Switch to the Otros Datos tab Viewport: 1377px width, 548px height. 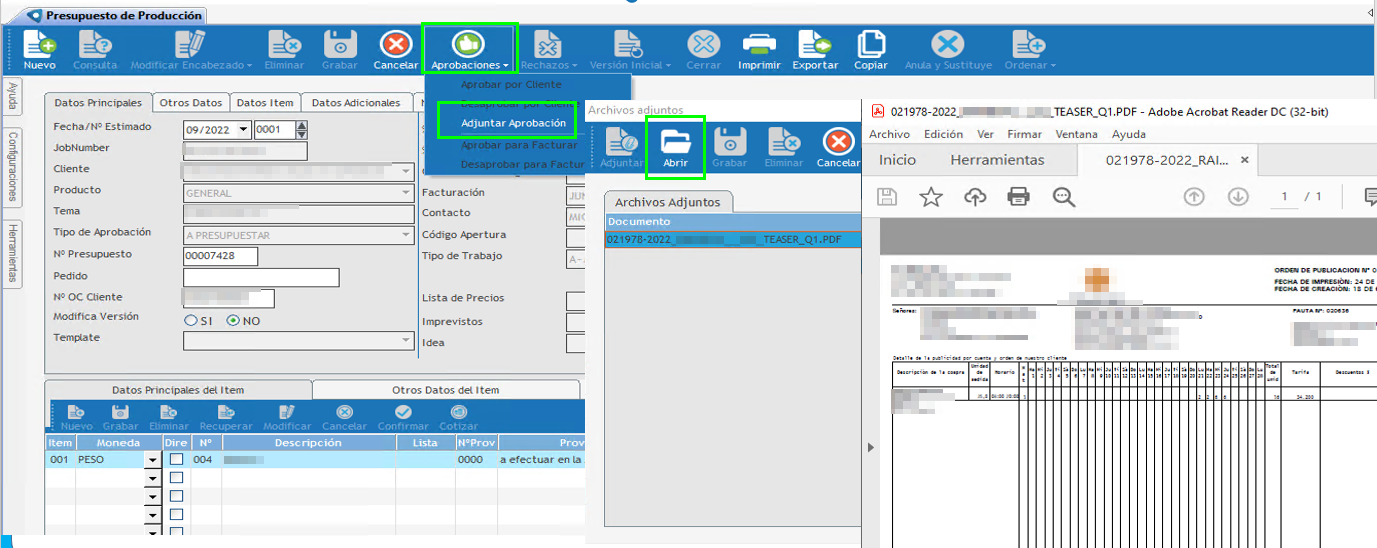coord(191,102)
